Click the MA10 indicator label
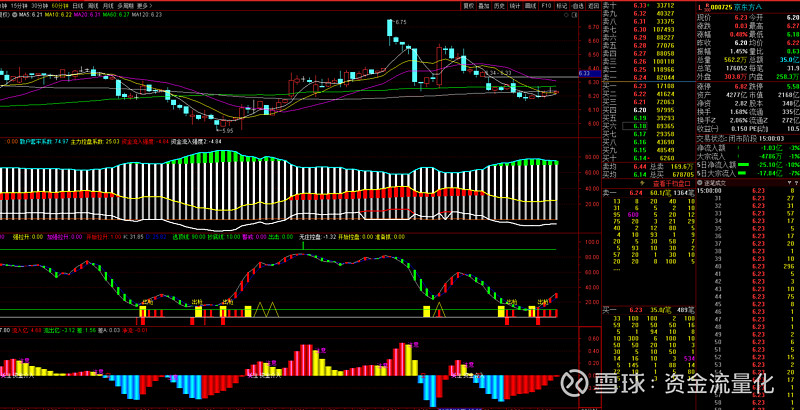The image size is (800, 410). coord(58,15)
